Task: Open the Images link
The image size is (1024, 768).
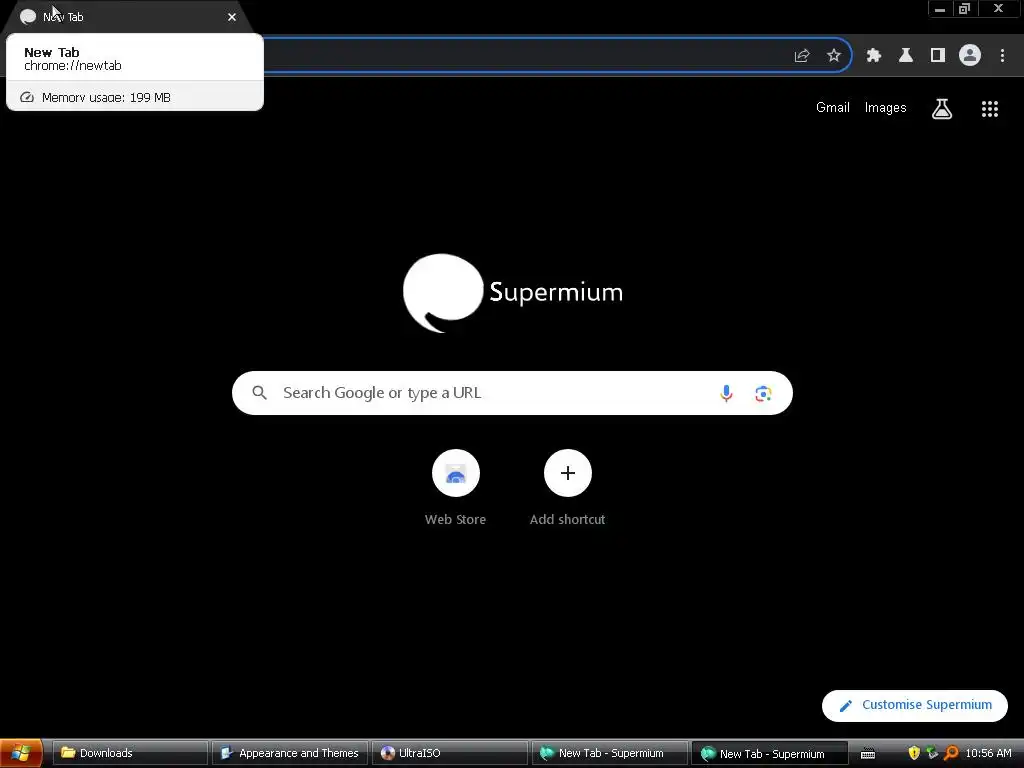Action: click(885, 108)
